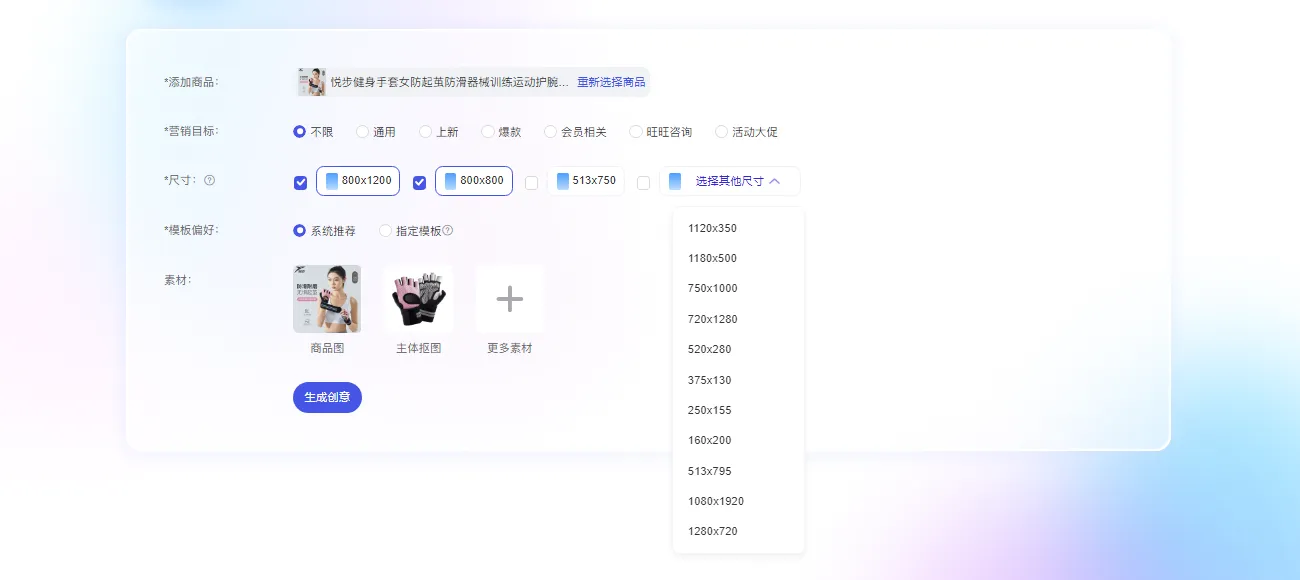1300x580 pixels.
Task: Click the selected product thumbnail image
Action: tap(312, 82)
